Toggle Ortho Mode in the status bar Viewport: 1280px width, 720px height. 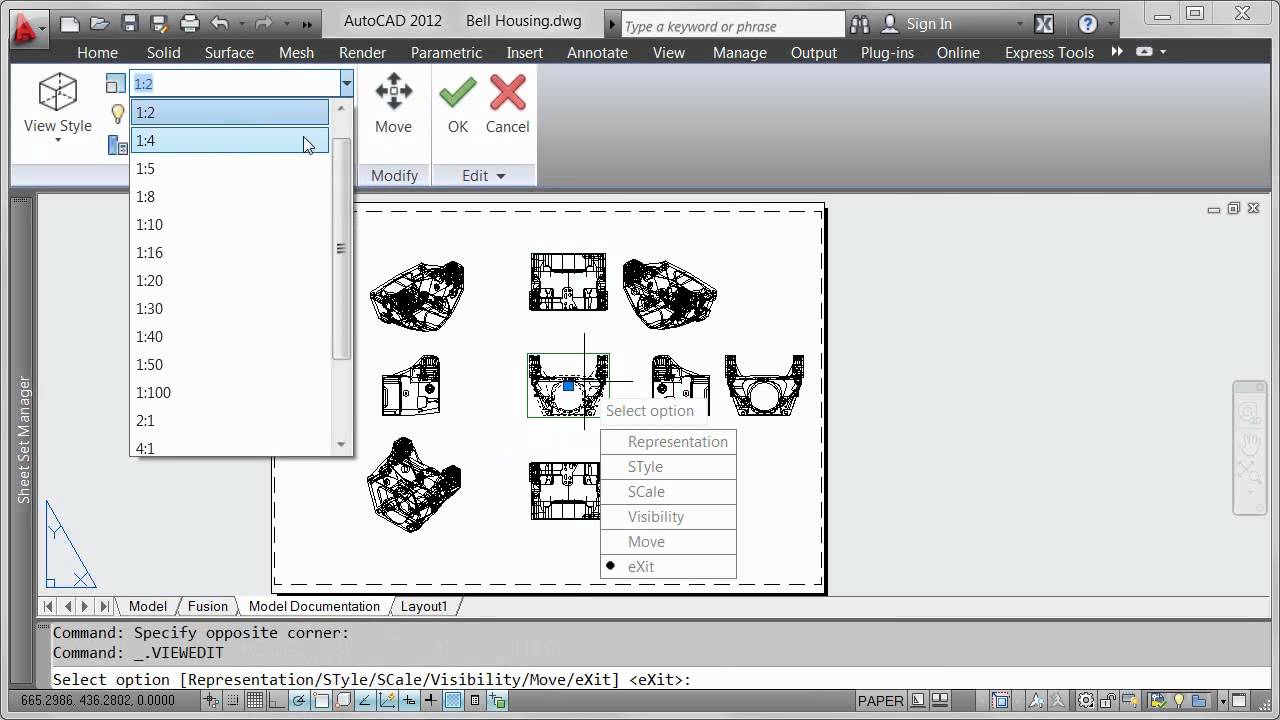pyautogui.click(x=277, y=701)
